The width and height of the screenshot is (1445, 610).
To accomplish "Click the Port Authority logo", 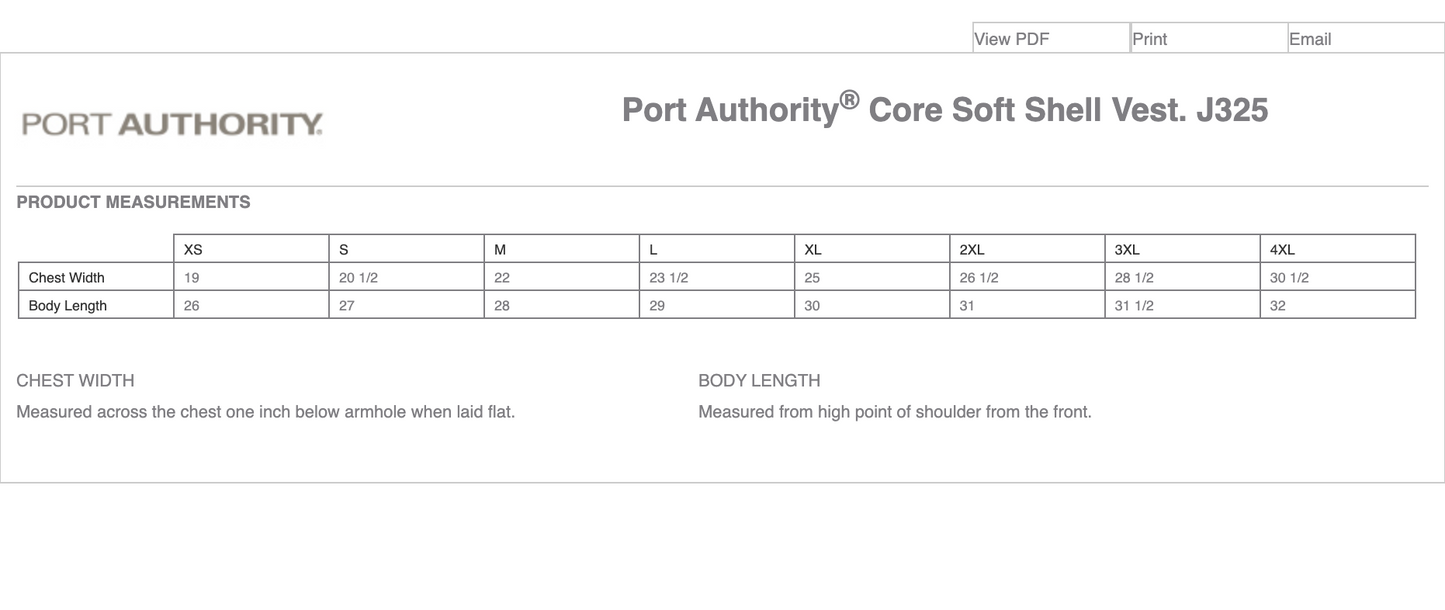I will coord(170,121).
